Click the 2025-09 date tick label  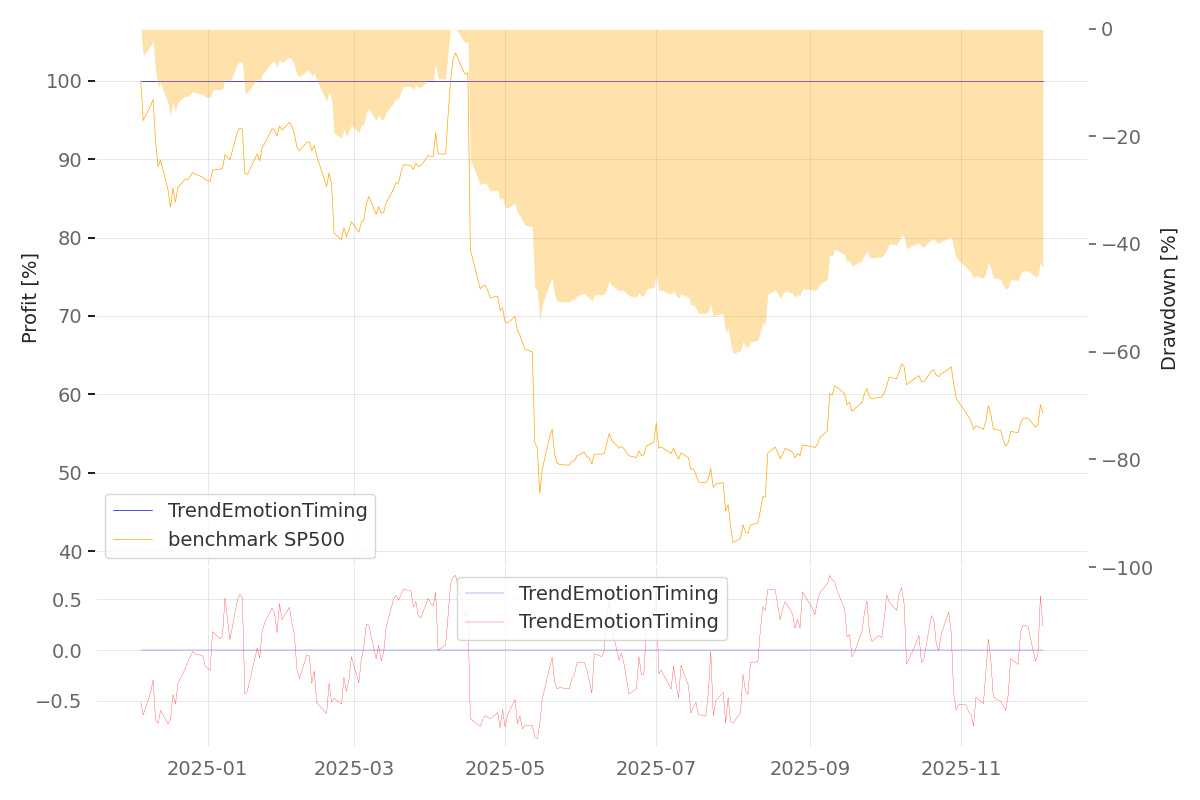point(809,769)
